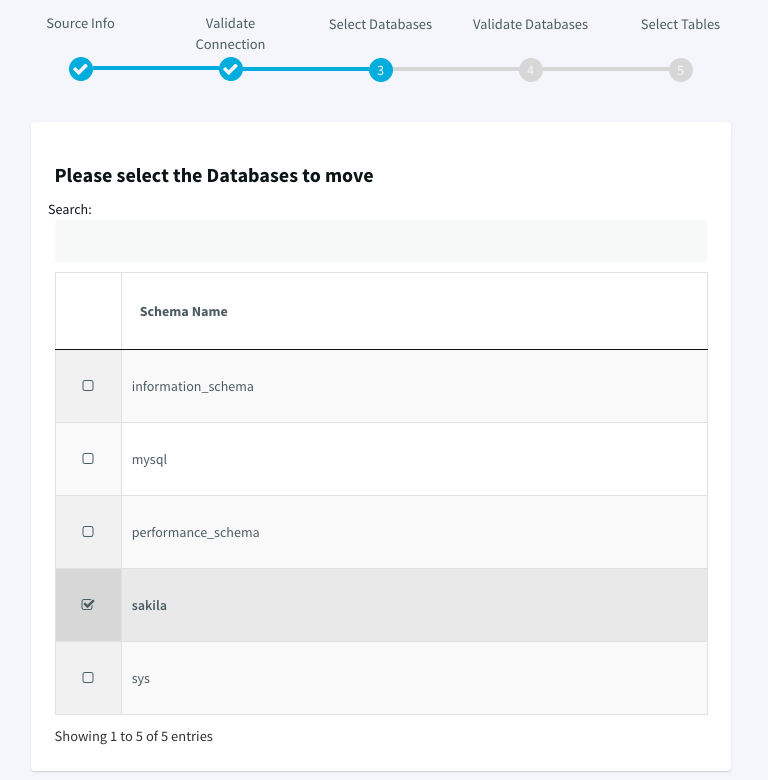Viewport: 768px width, 780px height.
Task: Select the sys schema checkbox
Action: click(88, 678)
